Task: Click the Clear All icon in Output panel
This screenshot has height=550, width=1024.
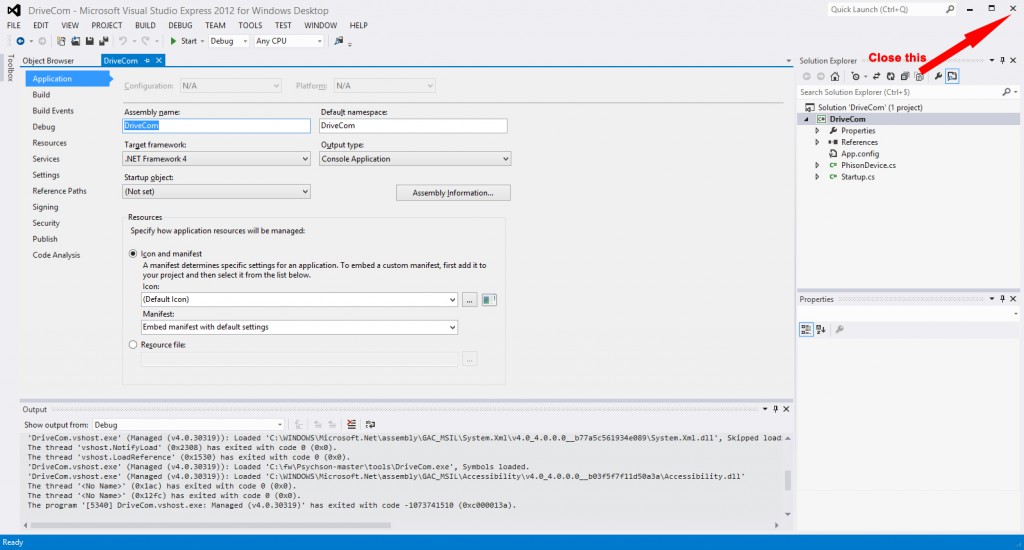Action: (x=351, y=425)
